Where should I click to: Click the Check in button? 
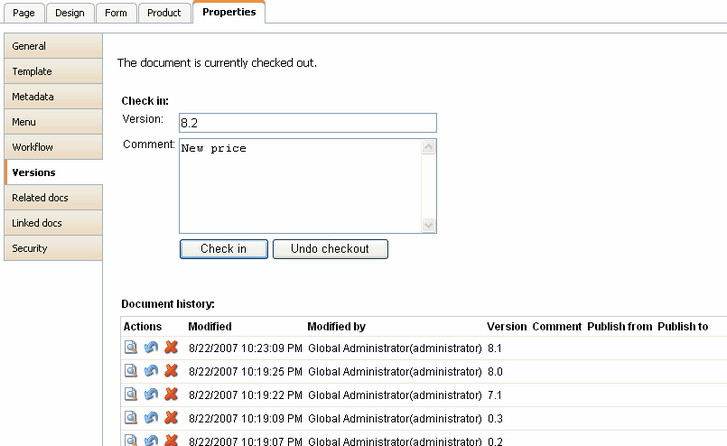pyautogui.click(x=223, y=249)
